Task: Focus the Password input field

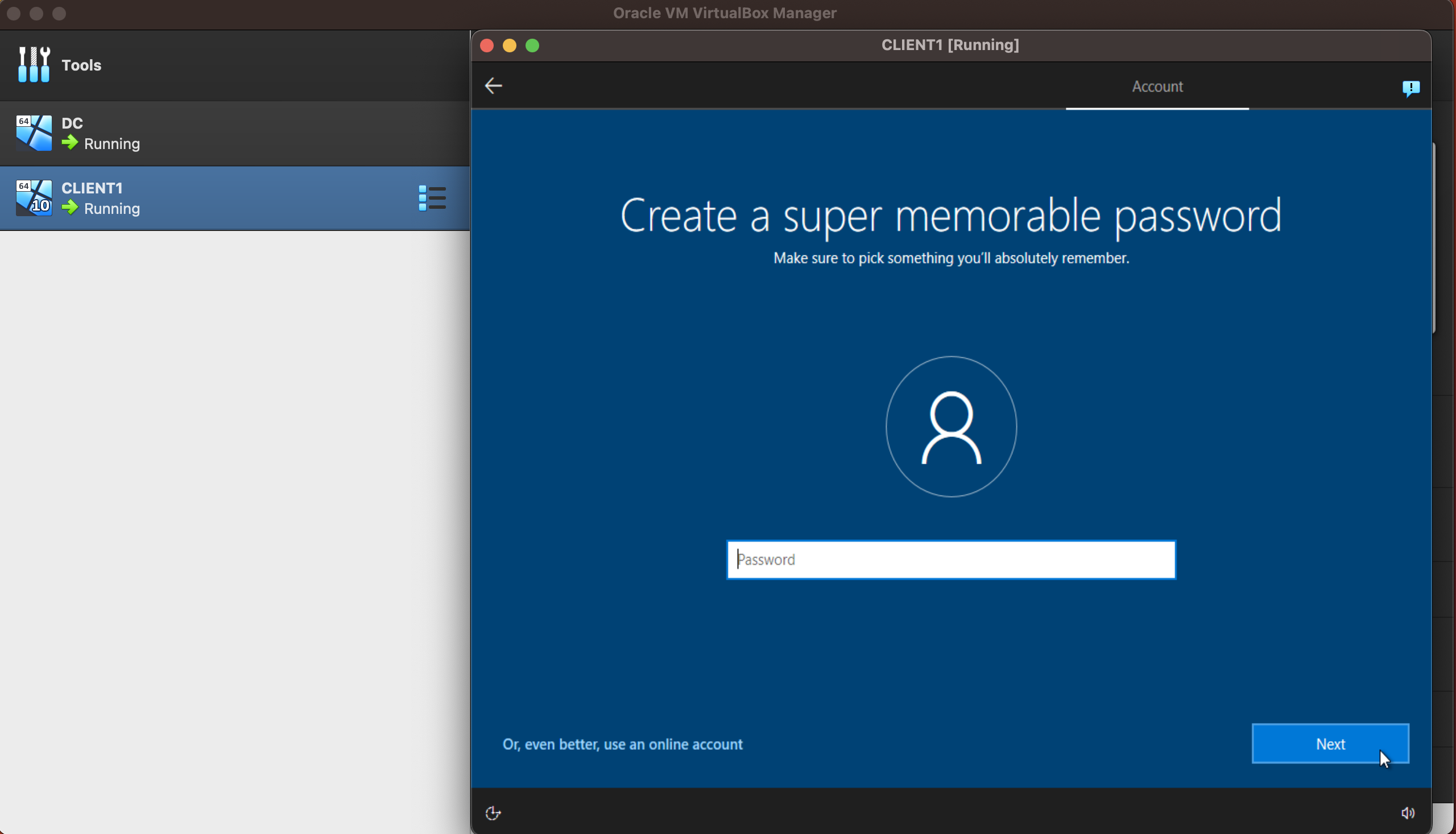Action: coord(950,560)
